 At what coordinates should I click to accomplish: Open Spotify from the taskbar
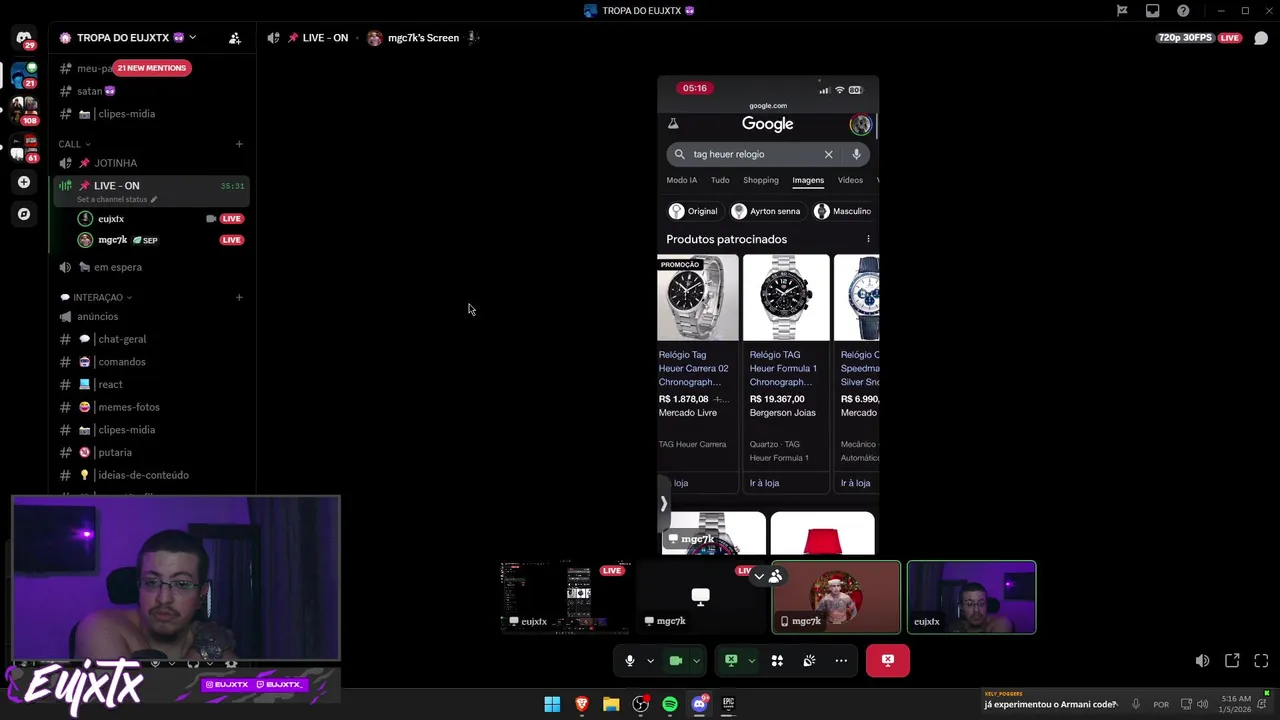point(670,704)
